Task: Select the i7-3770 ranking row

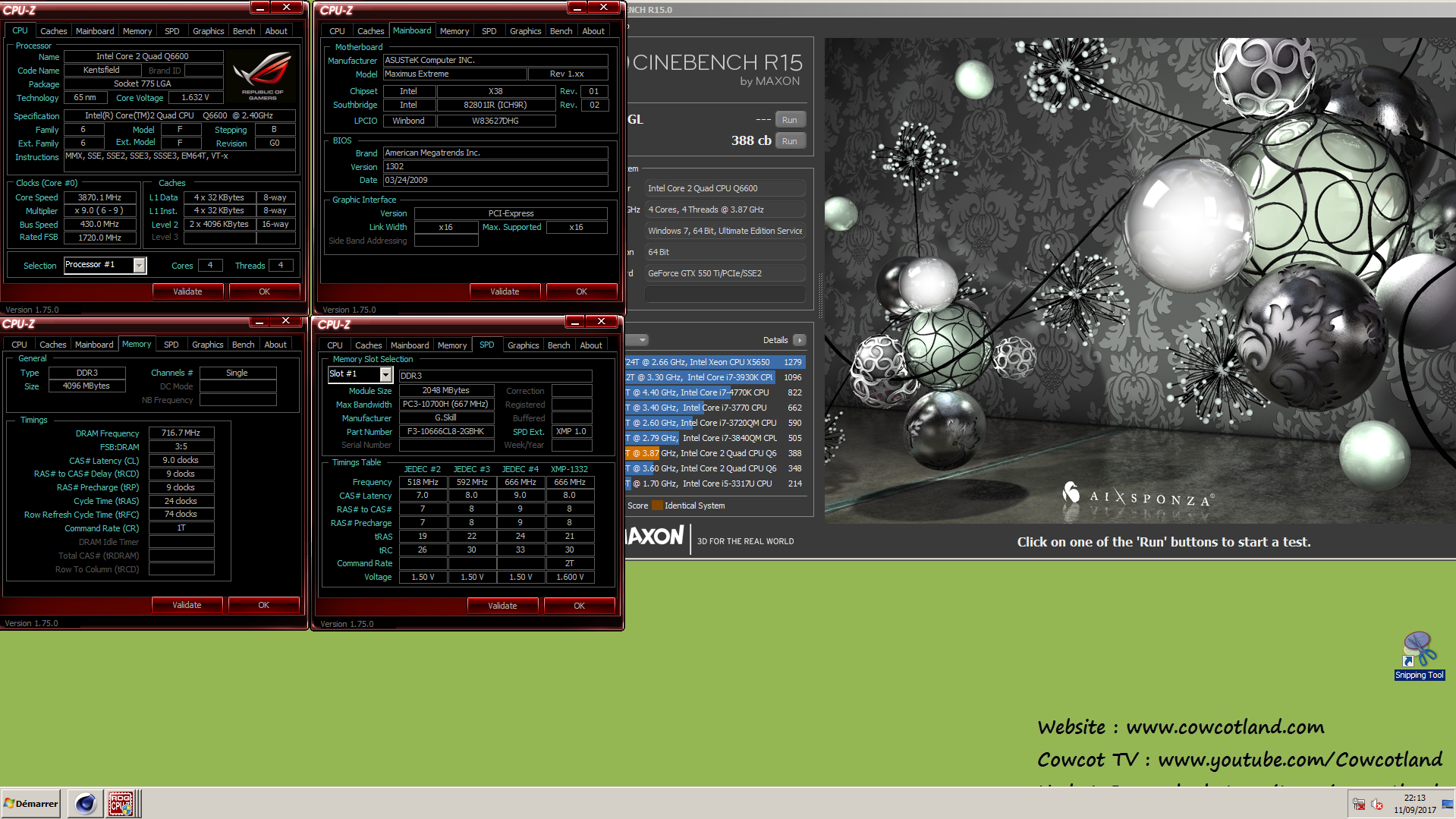Action: 715,408
